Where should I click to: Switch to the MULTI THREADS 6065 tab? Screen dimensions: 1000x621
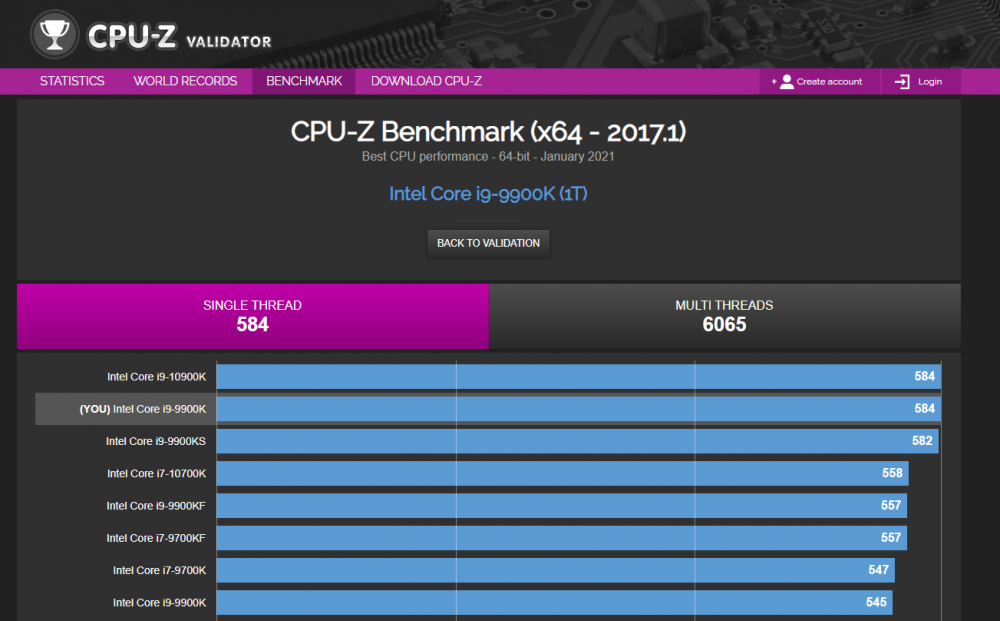coord(724,316)
